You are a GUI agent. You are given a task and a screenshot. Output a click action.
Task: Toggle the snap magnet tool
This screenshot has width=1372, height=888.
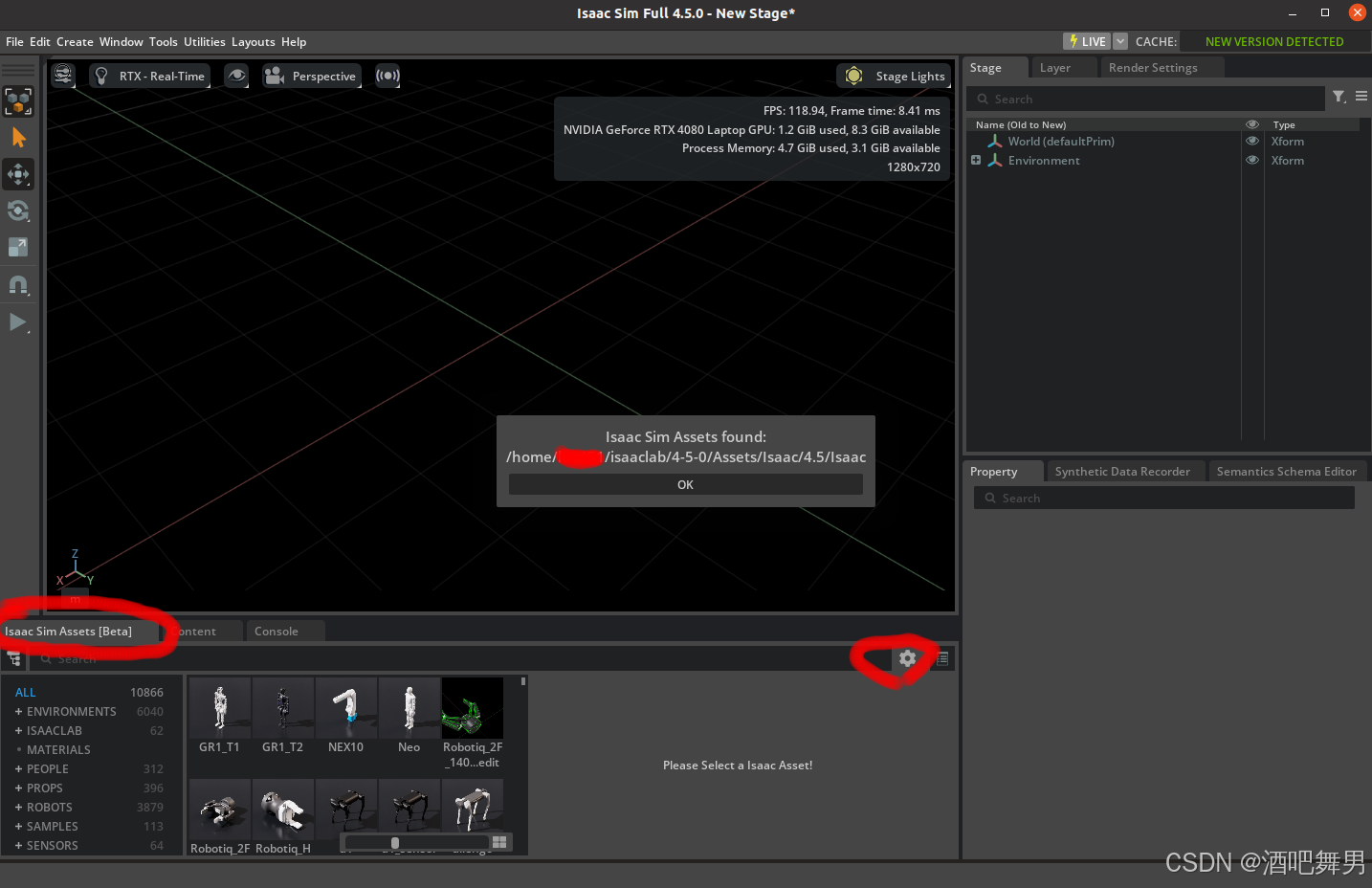(18, 284)
